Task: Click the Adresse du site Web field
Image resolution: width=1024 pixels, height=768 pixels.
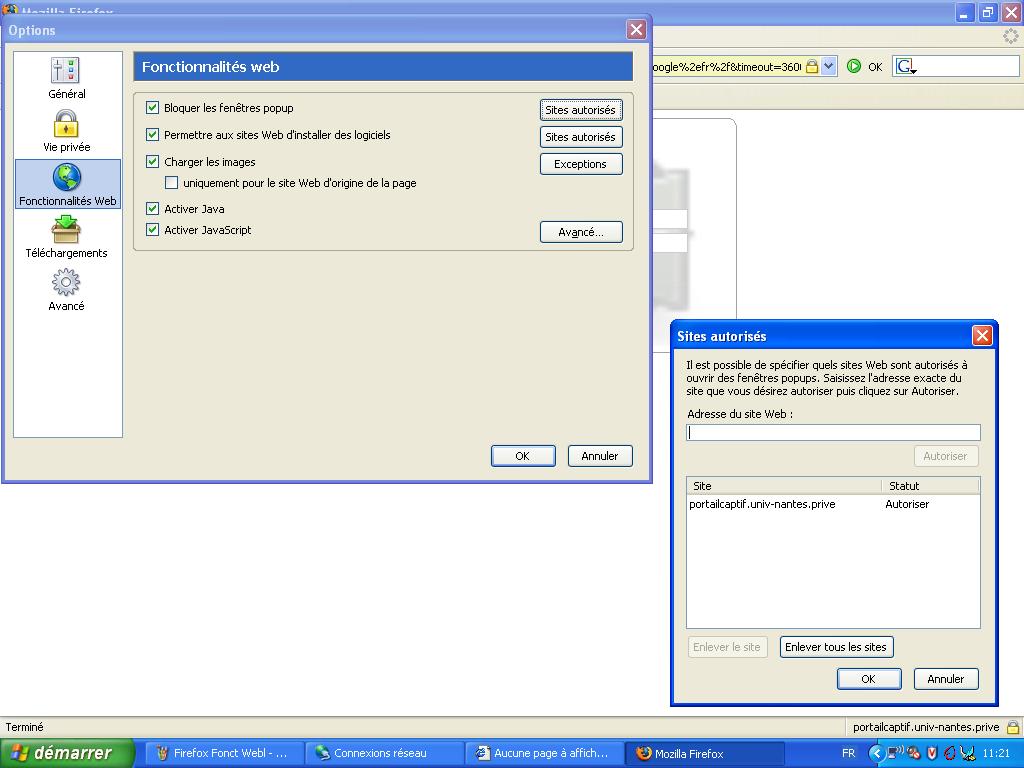Action: (832, 432)
